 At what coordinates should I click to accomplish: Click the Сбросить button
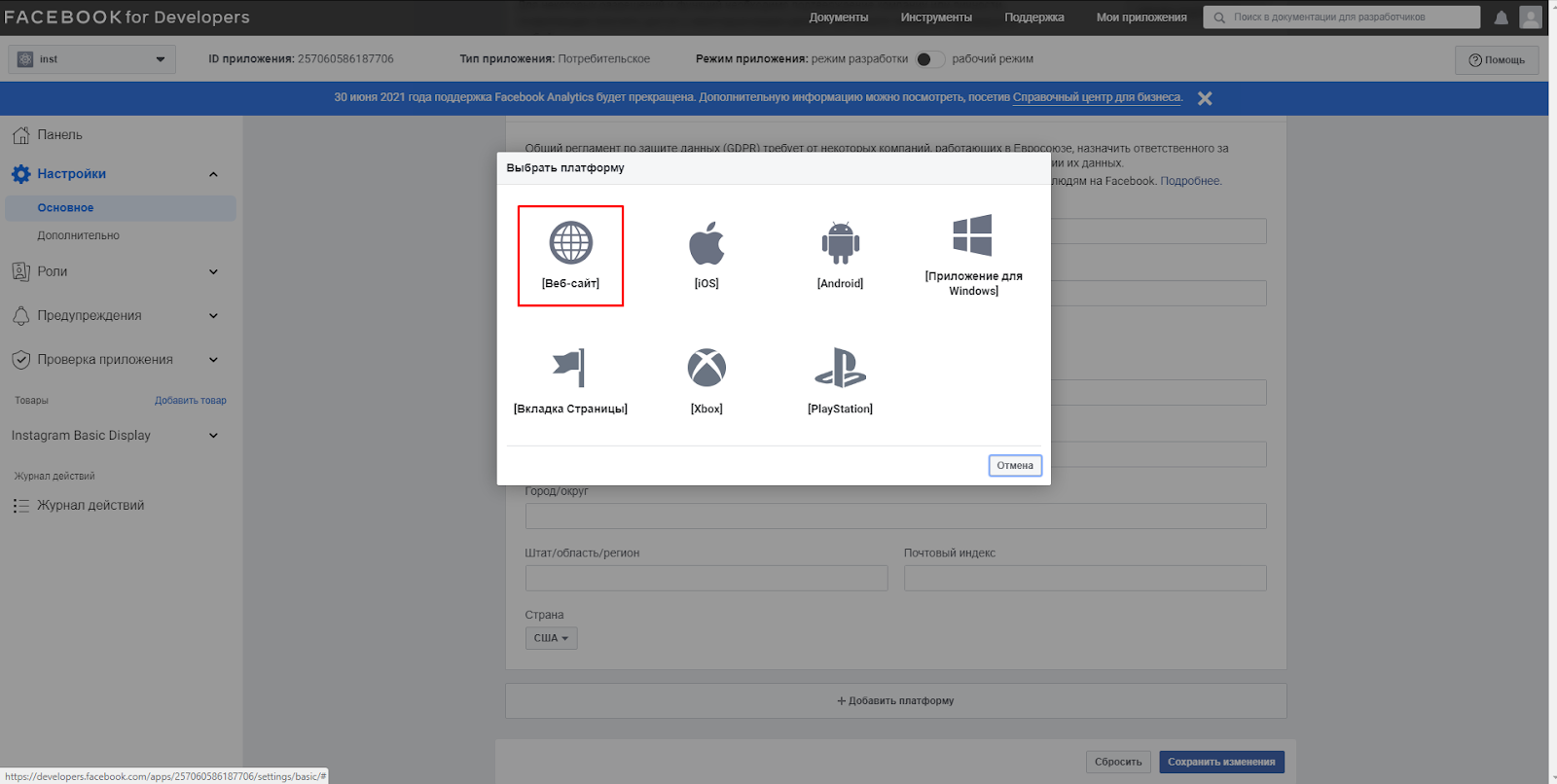coord(1118,762)
